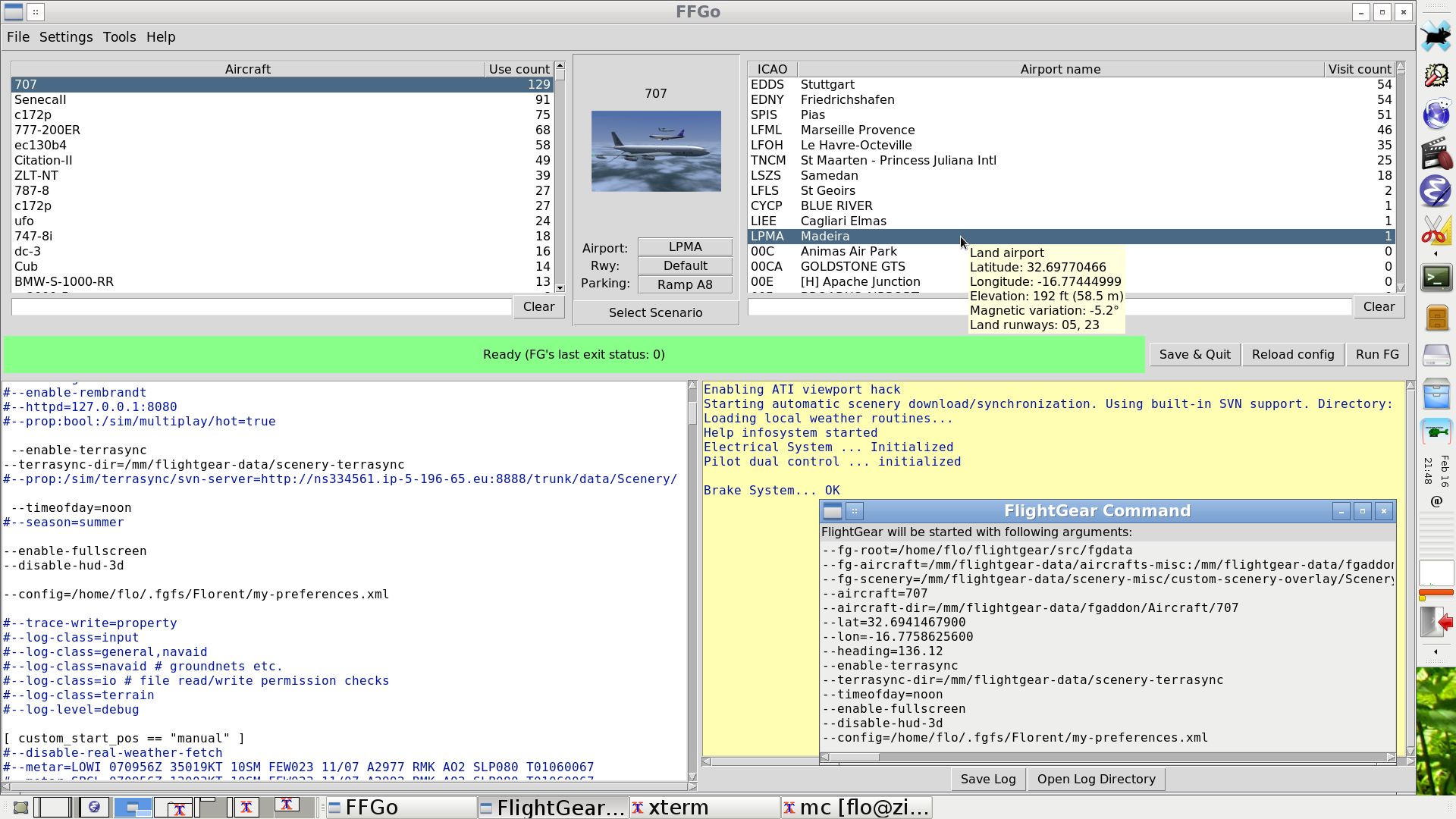Click the aircraft list scroll-up arrow
The width and height of the screenshot is (1456, 819).
560,66
